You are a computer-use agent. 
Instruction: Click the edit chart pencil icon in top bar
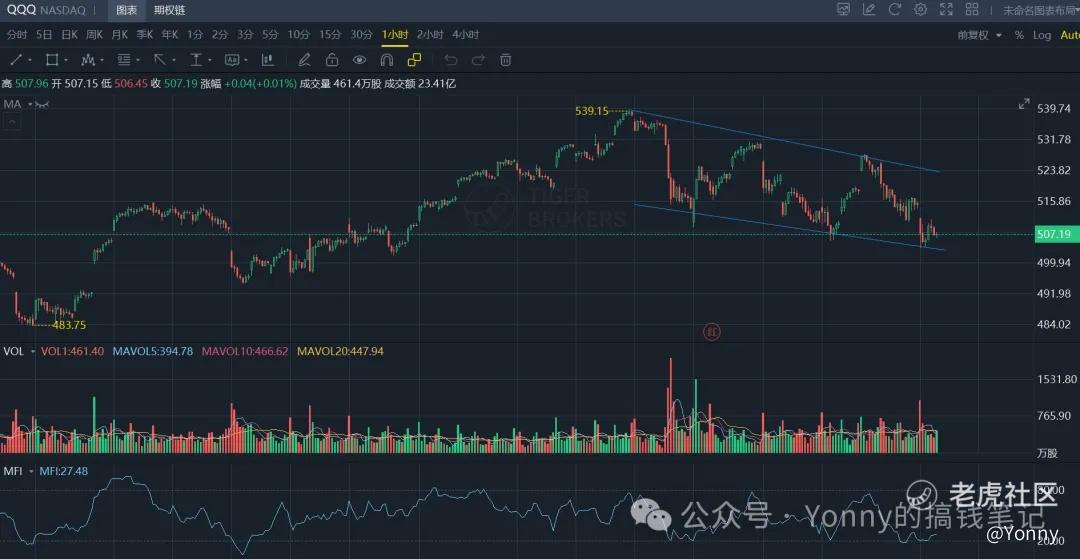(x=869, y=9)
